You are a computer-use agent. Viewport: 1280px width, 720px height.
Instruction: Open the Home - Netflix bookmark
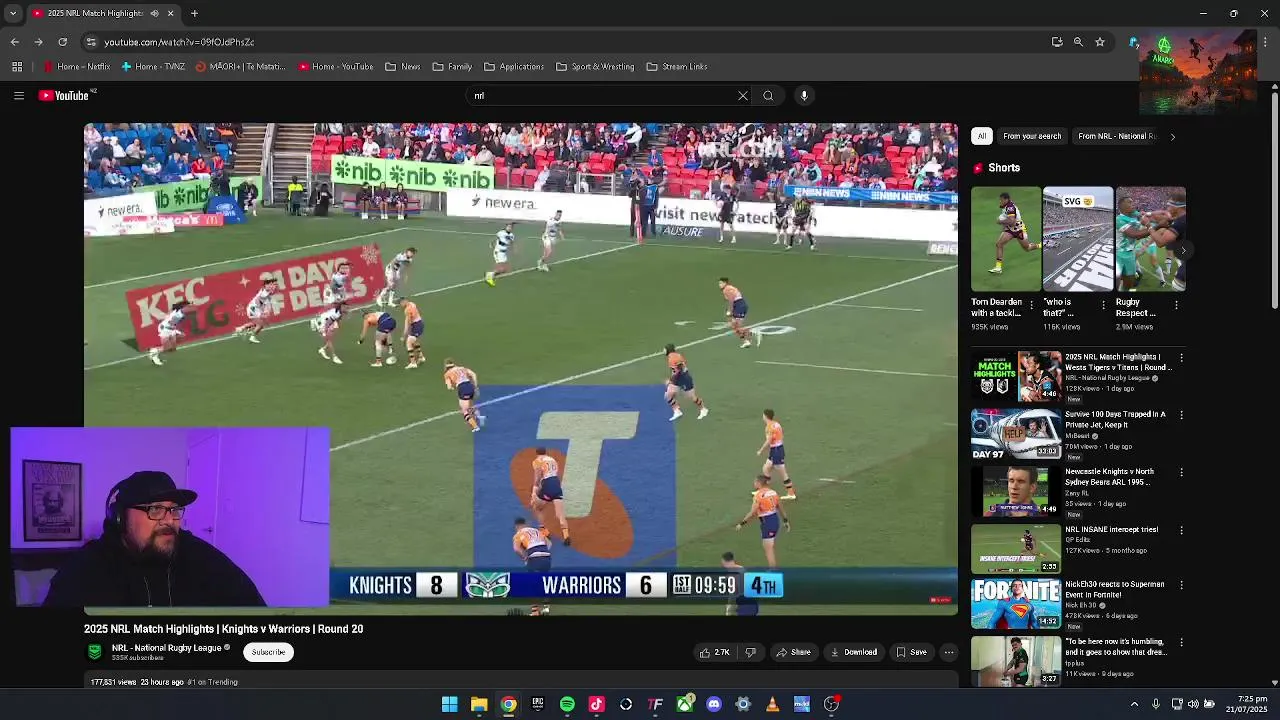pyautogui.click(x=77, y=67)
